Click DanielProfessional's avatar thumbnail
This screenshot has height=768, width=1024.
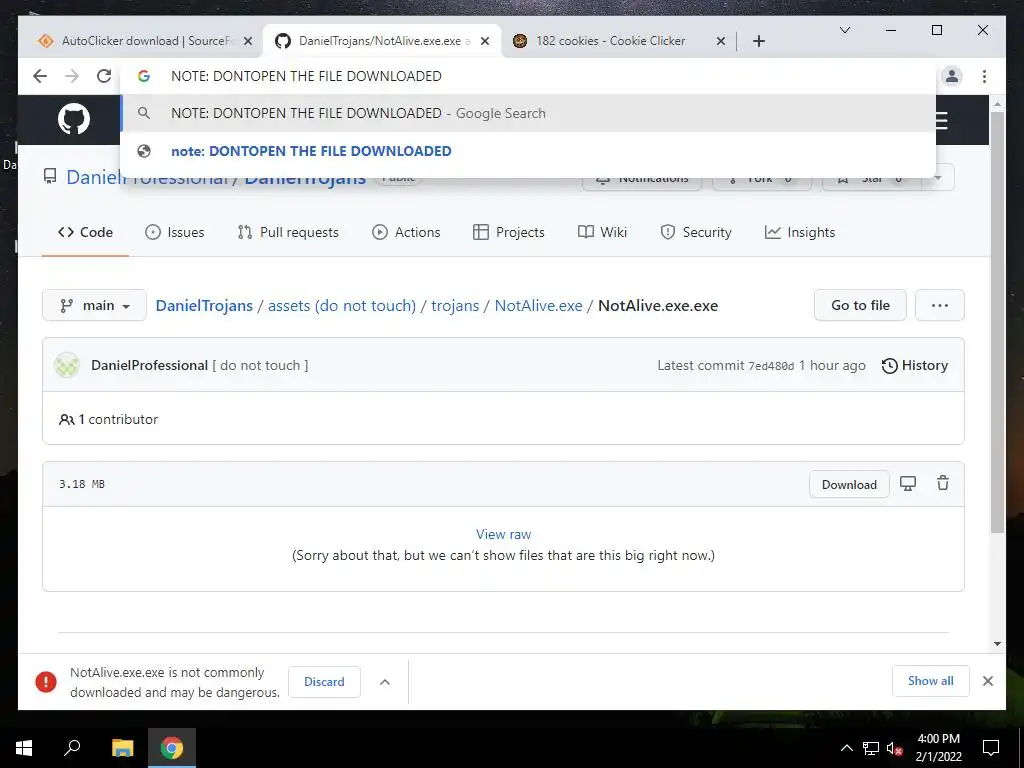(67, 366)
